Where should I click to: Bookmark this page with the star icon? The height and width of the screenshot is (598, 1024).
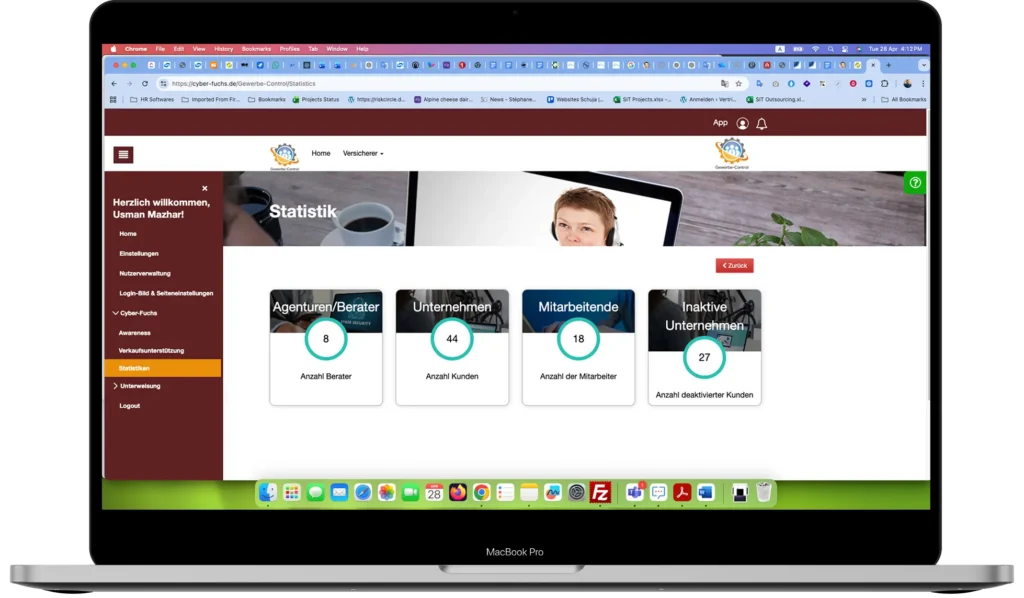pos(739,84)
